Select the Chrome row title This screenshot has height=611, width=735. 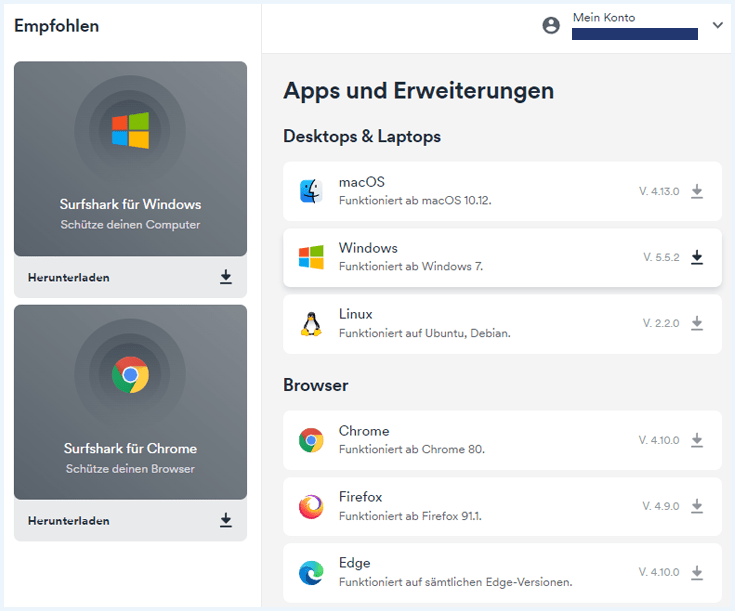(x=364, y=431)
